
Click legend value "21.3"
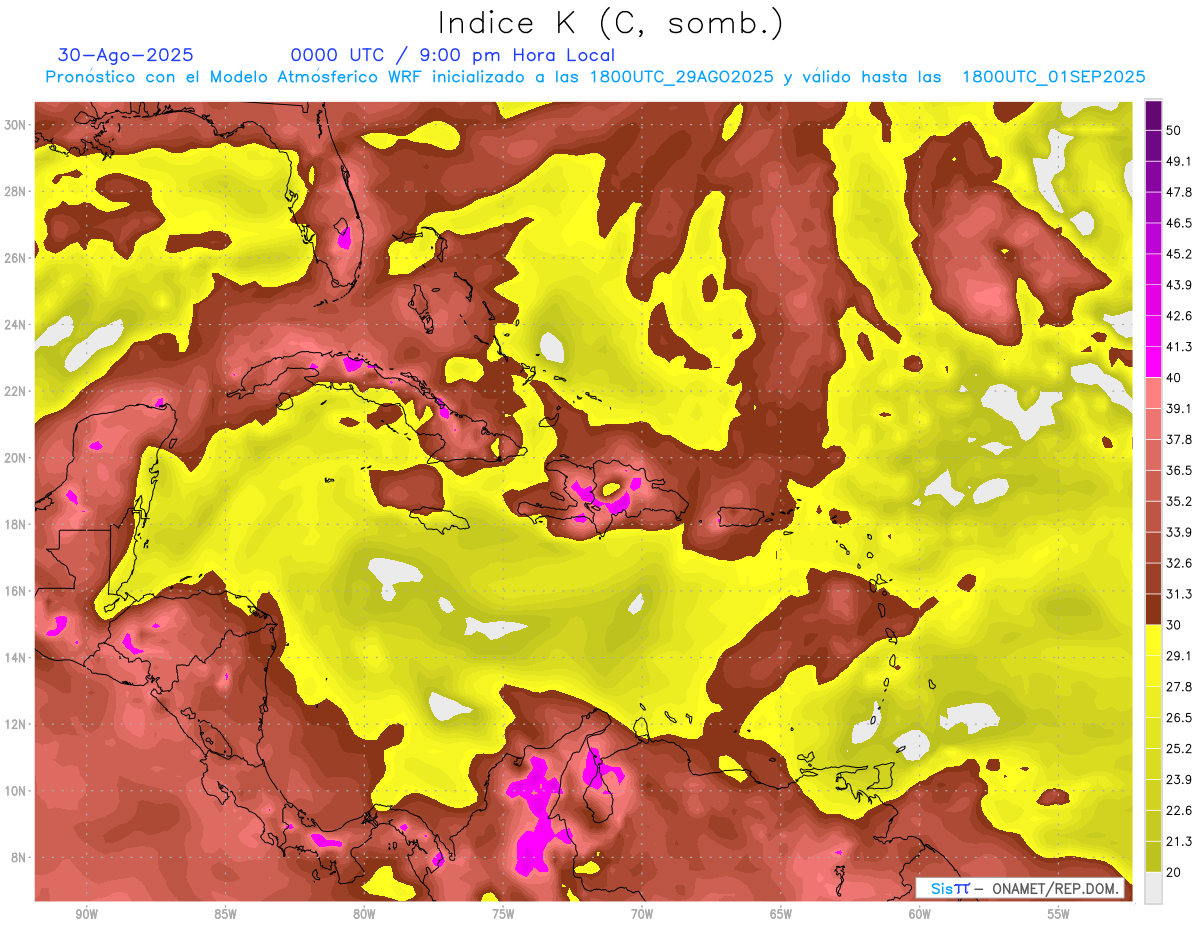point(1178,841)
